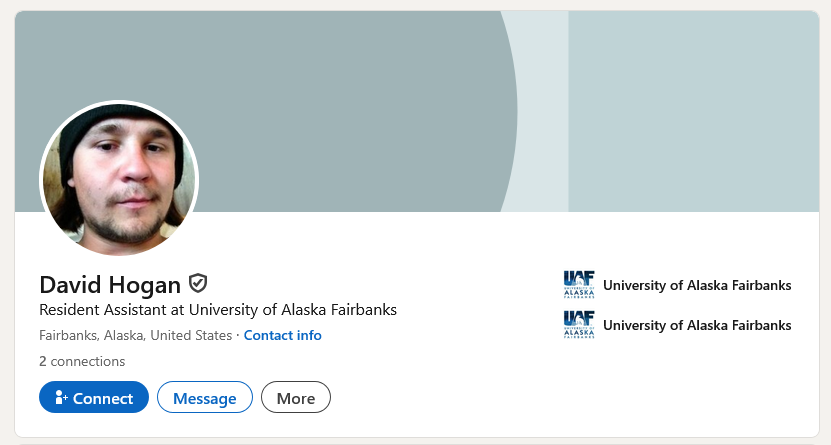
Task: Open the first University of Alaska Fairbanks link
Action: pyautogui.click(x=697, y=285)
